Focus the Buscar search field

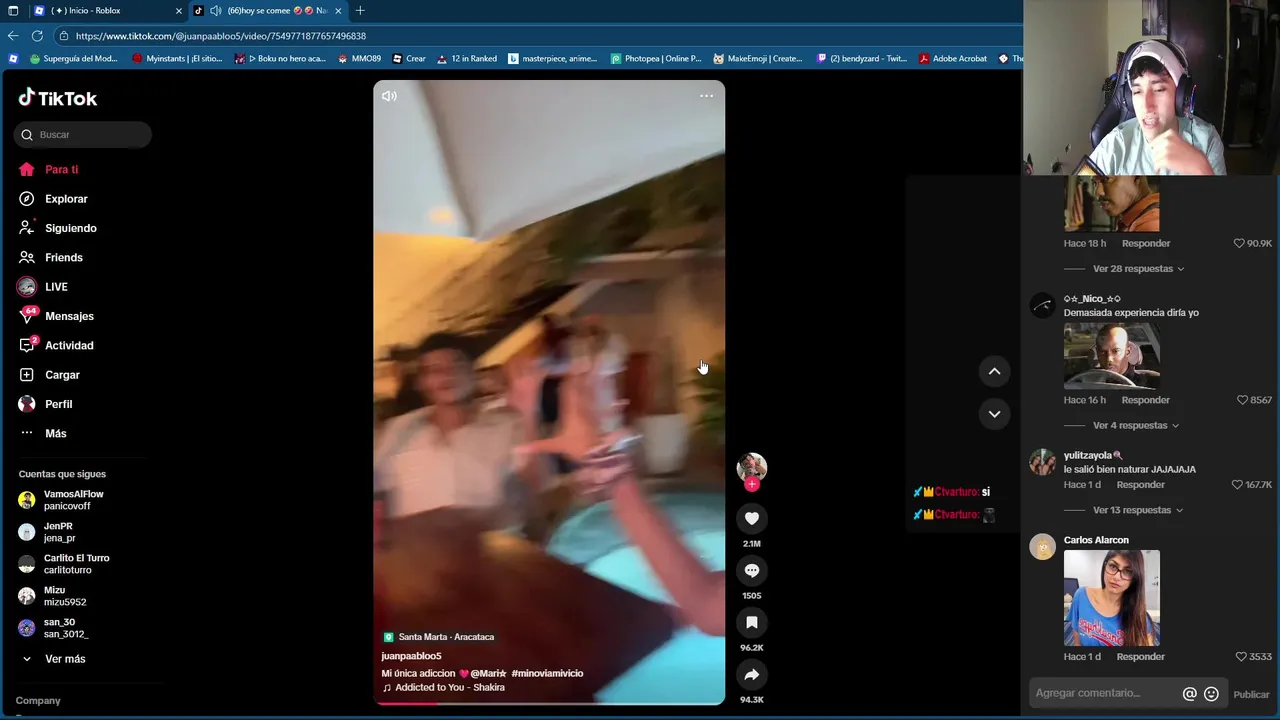(x=83, y=134)
